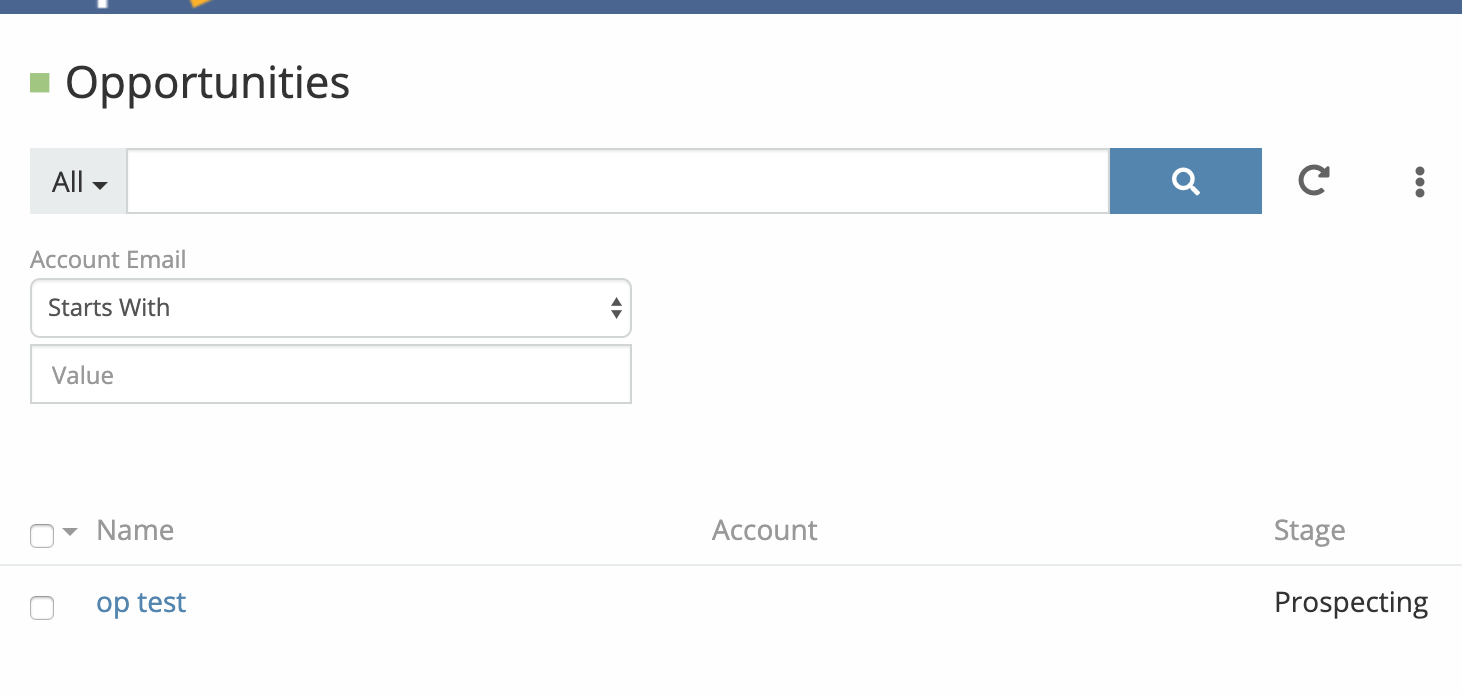Click the green square Opportunities icon
1462x694 pixels.
tap(40, 83)
